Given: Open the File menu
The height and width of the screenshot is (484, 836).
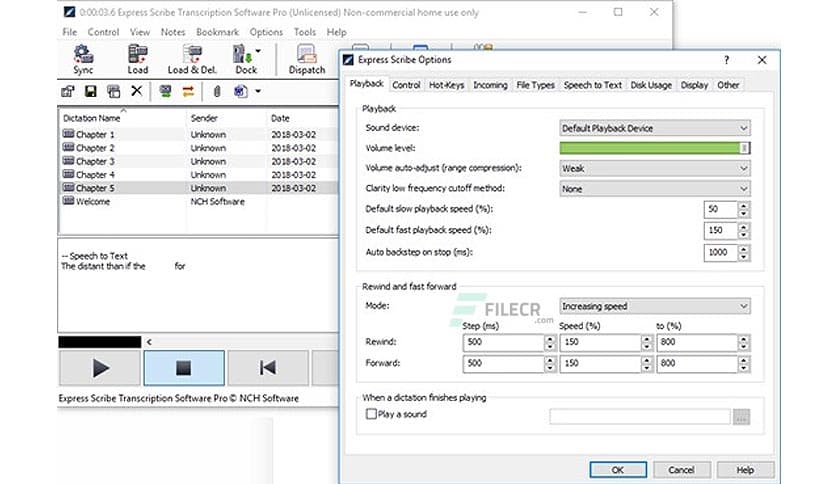Looking at the screenshot, I should pos(70,32).
